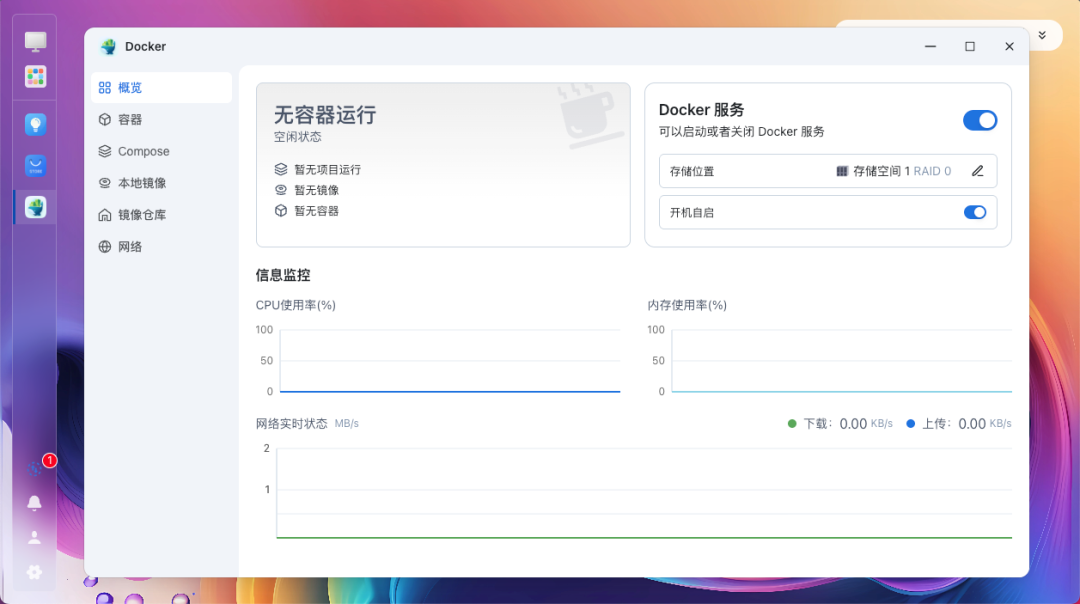Open the 容器 (Containers) menu item
Image resolution: width=1080 pixels, height=604 pixels.
(131, 119)
